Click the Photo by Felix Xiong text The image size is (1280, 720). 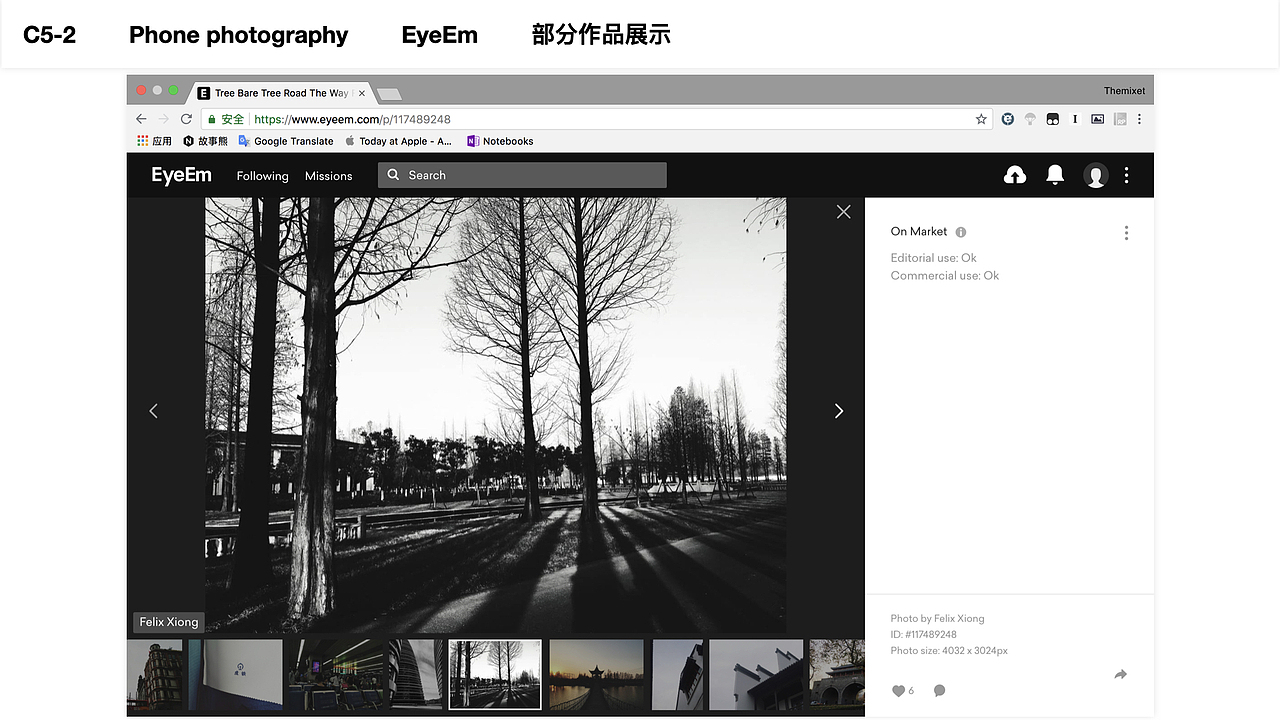click(x=938, y=619)
